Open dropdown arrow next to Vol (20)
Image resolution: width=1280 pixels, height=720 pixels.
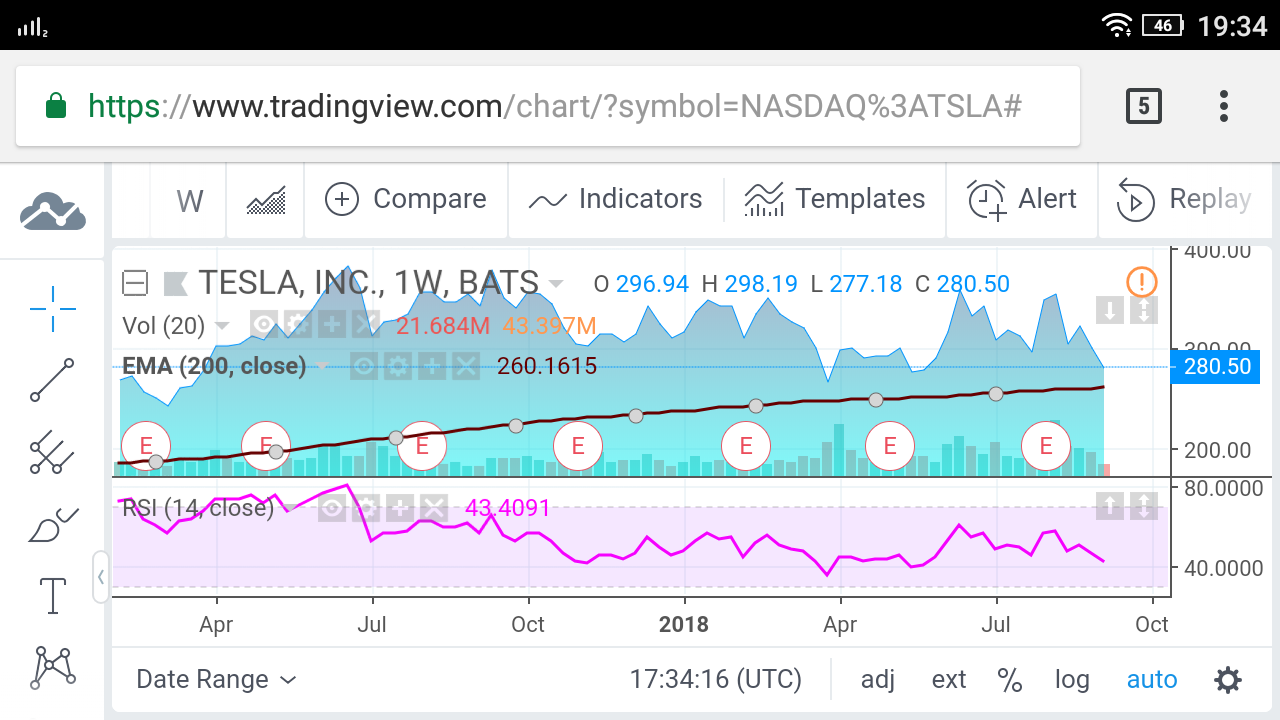click(223, 325)
